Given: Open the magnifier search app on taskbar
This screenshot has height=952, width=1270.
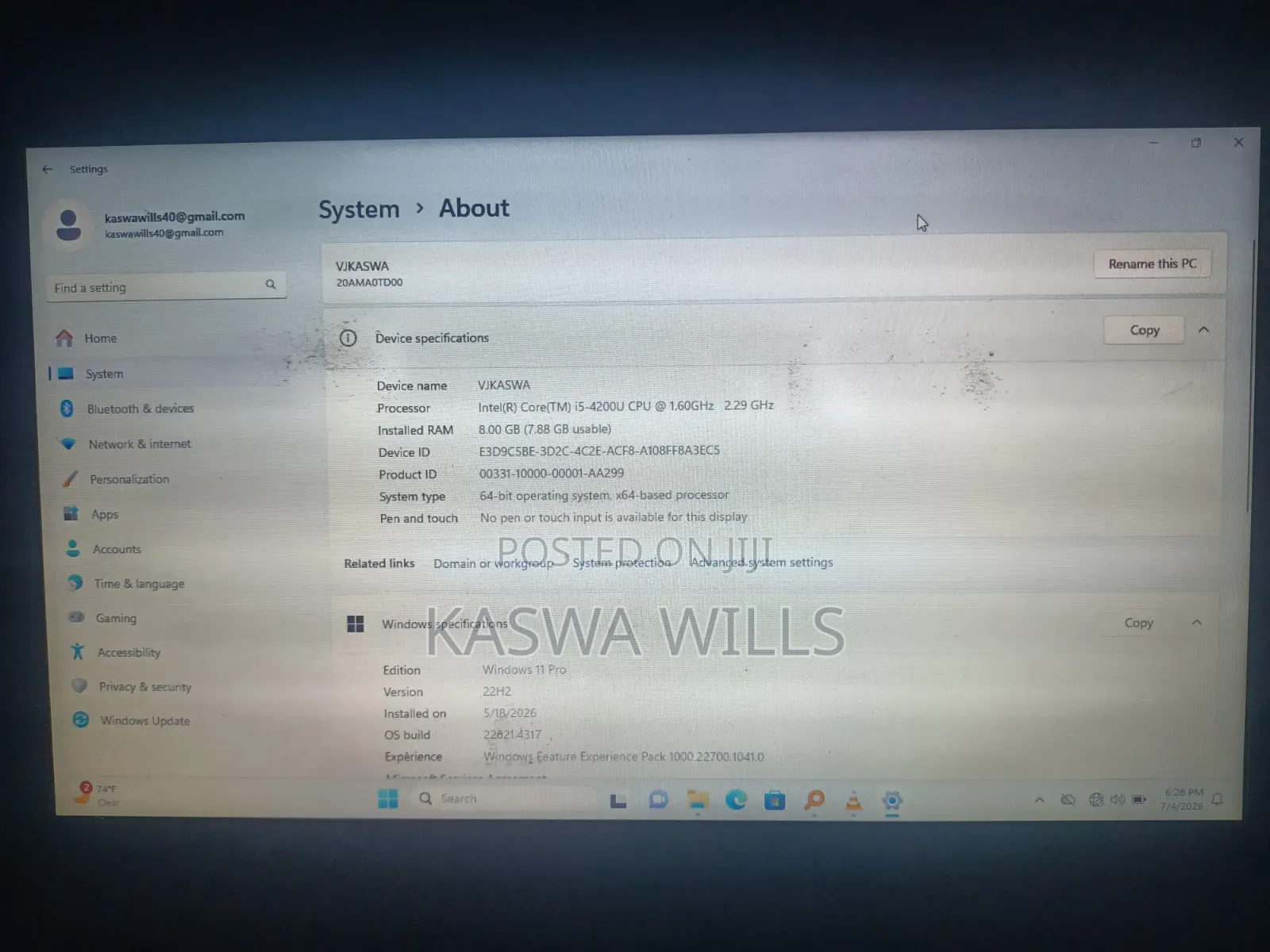Looking at the screenshot, I should [814, 800].
